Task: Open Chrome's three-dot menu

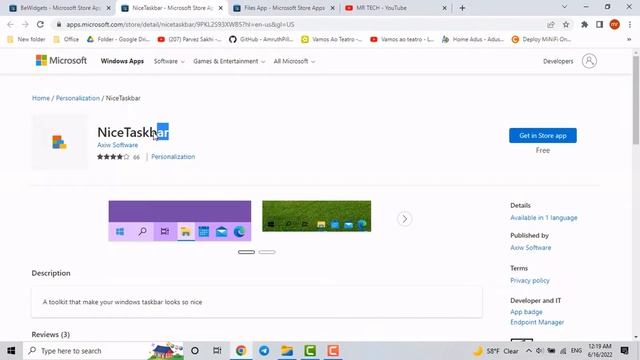Action: pos(631,24)
